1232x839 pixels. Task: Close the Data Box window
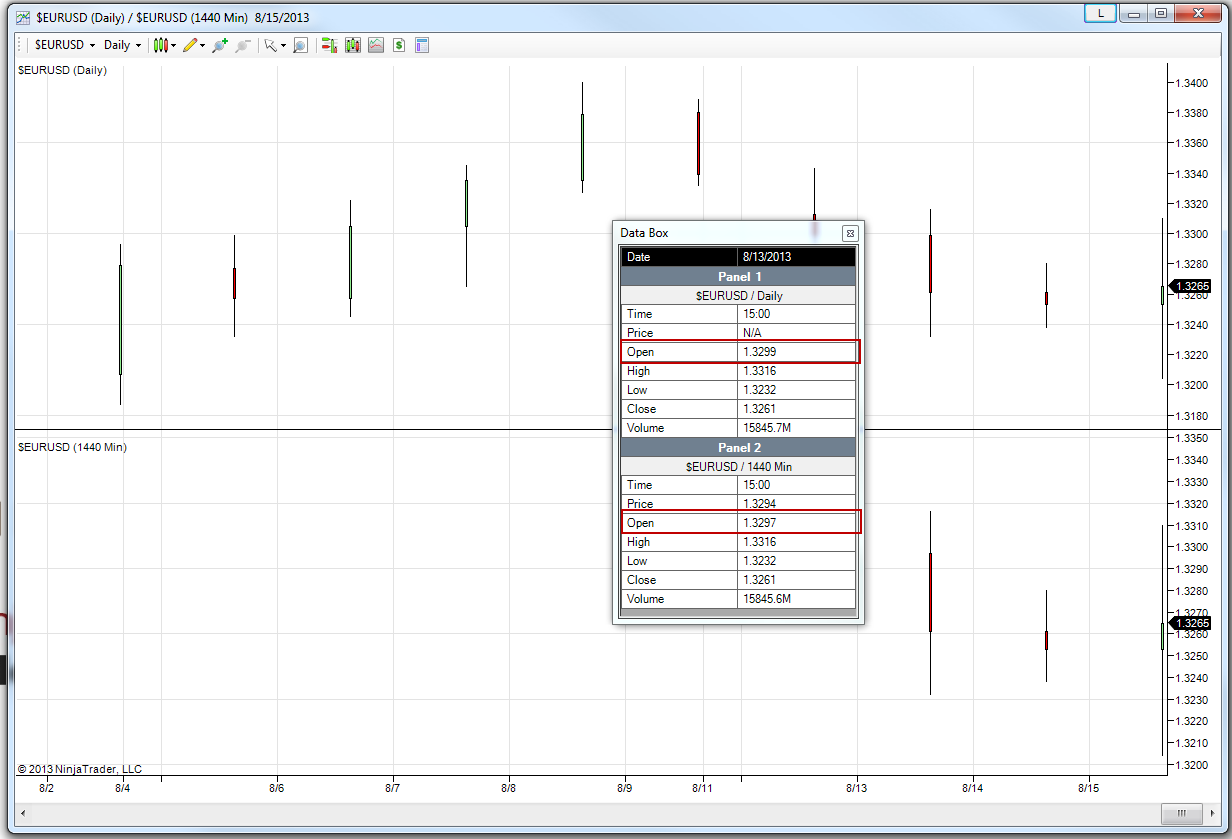pos(850,233)
